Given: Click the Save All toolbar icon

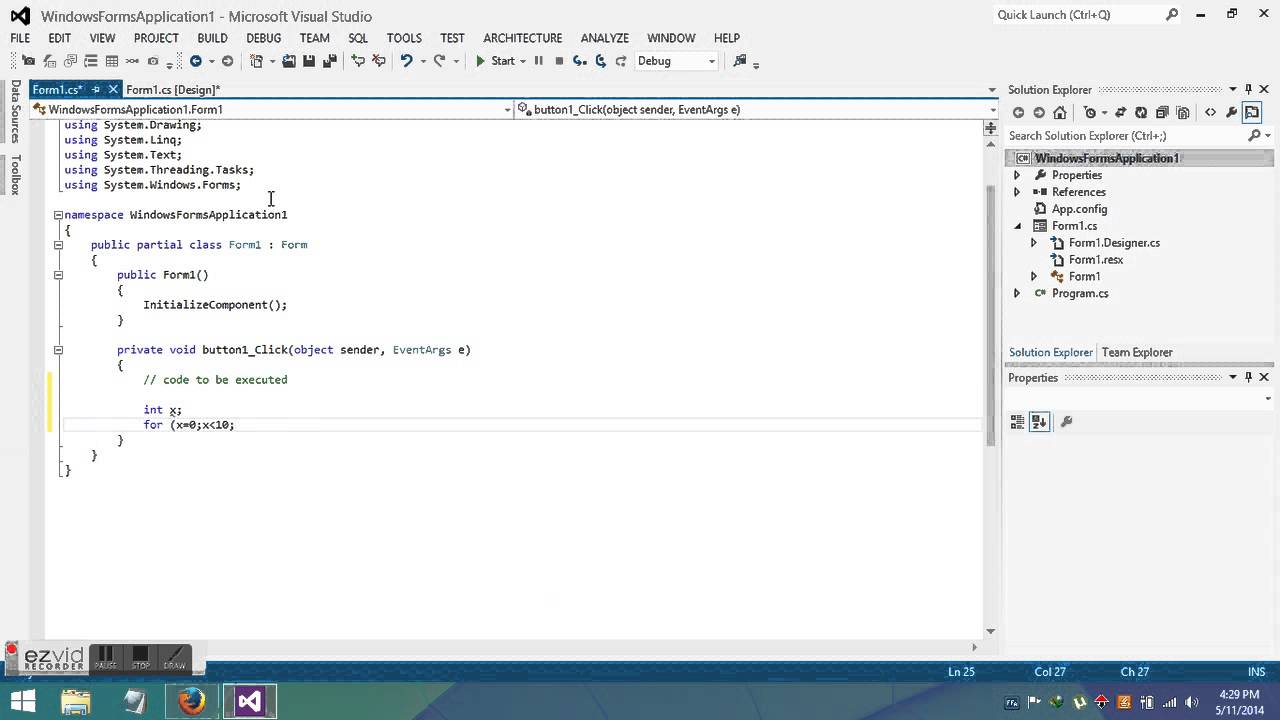Looking at the screenshot, I should tap(329, 61).
